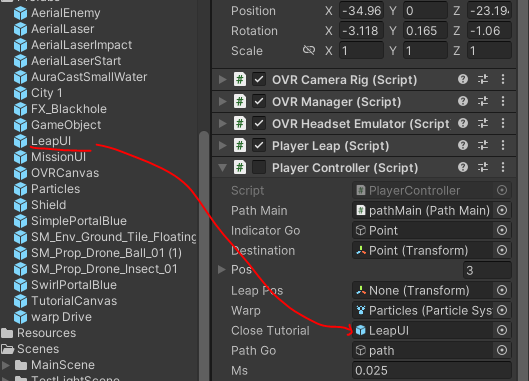The height and width of the screenshot is (381, 529).
Task: Open help for OVR Manager script
Action: [x=463, y=101]
